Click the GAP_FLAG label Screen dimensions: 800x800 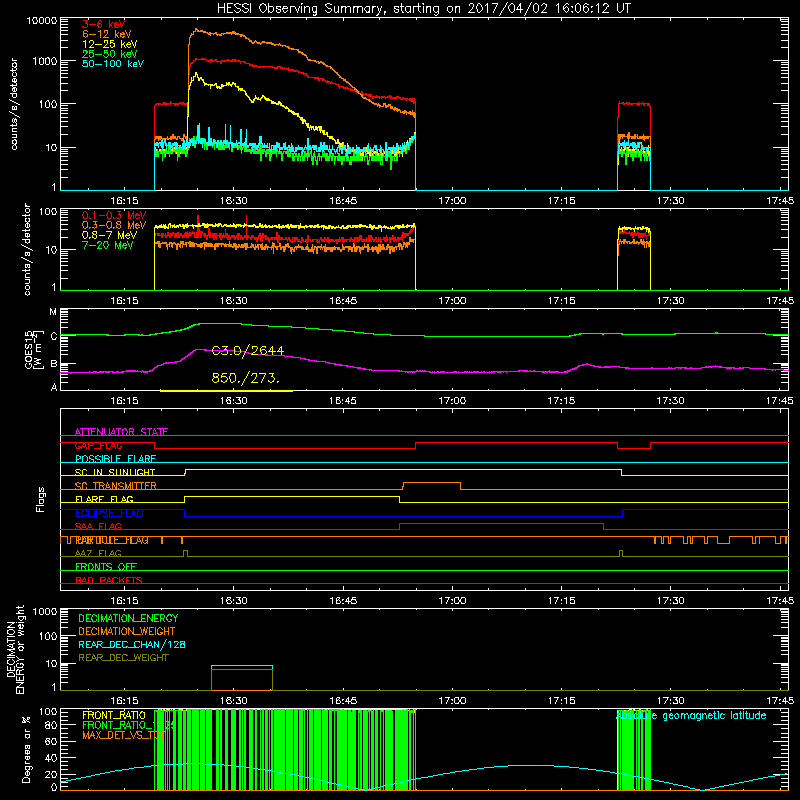98,445
